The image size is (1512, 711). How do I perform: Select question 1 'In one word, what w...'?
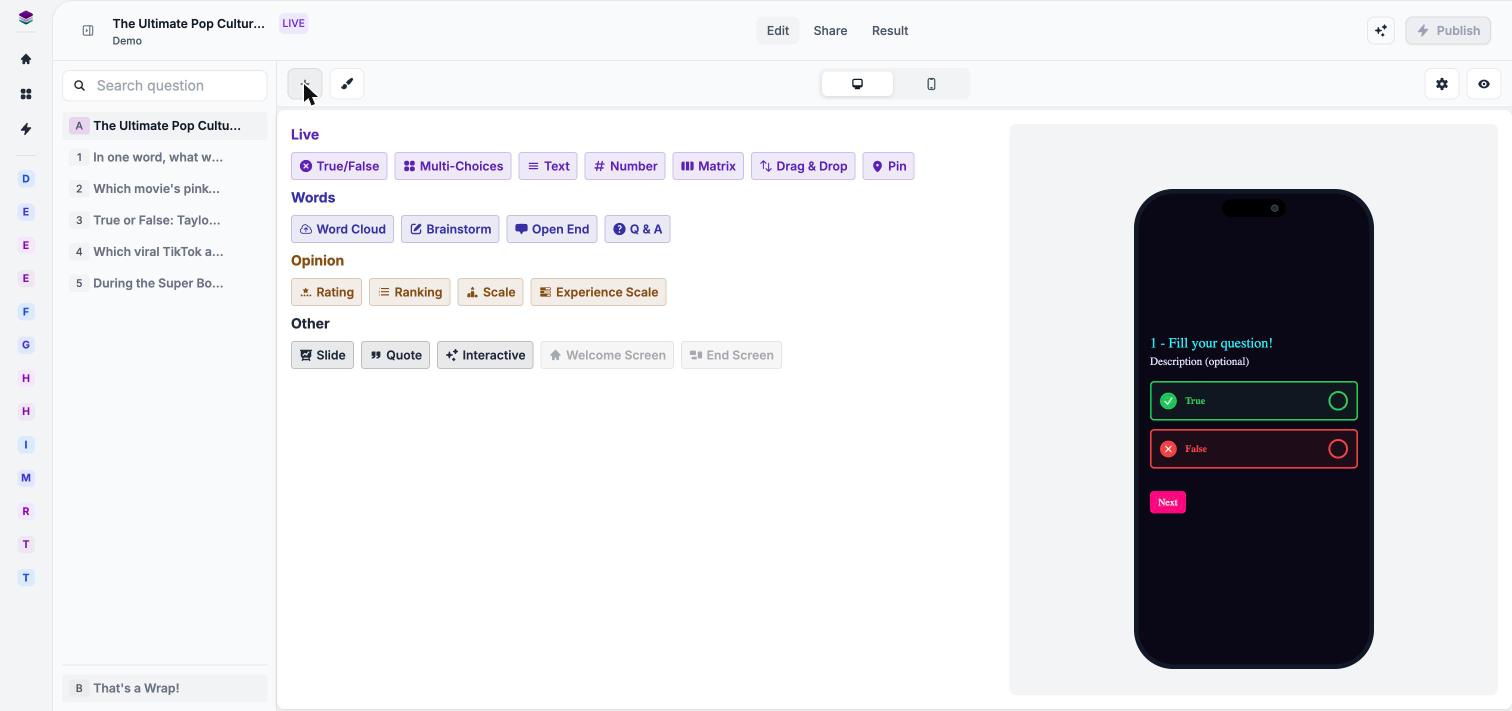(165, 157)
